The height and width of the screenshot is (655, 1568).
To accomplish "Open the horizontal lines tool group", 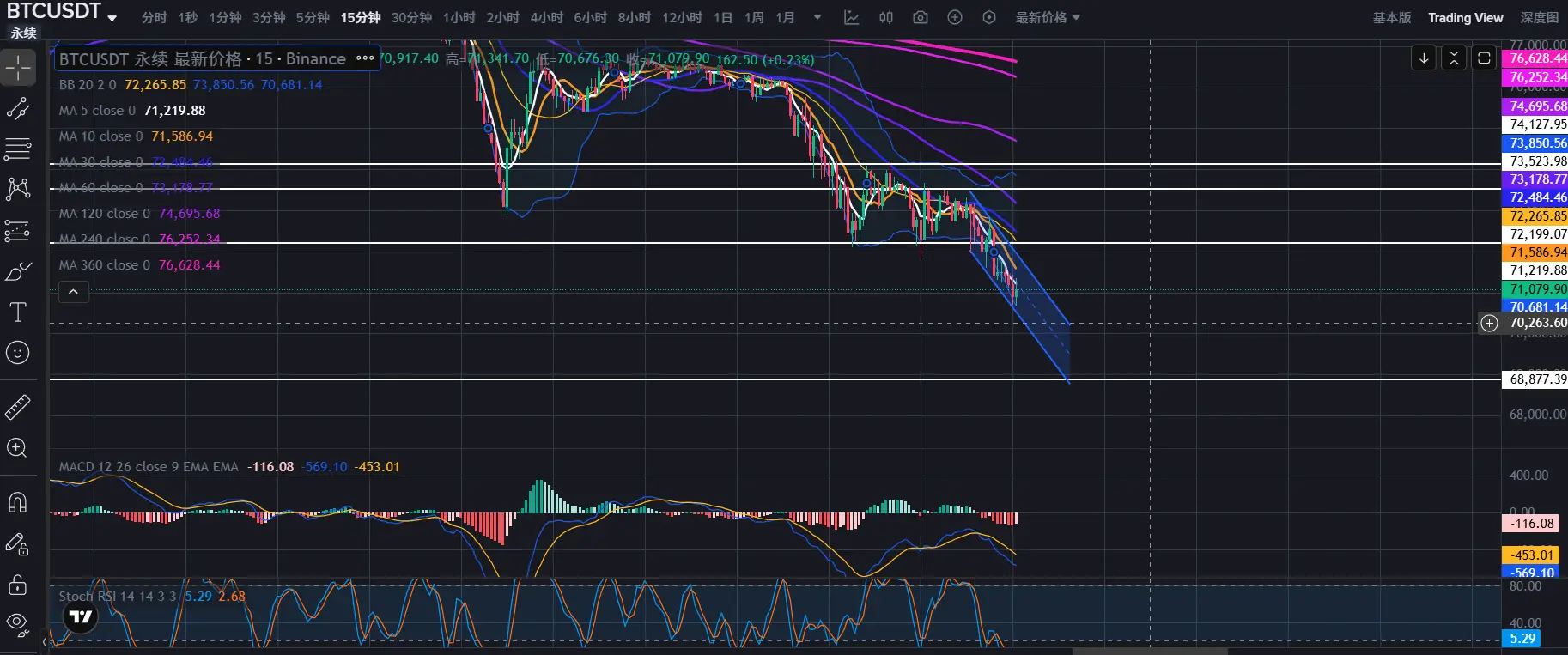I will pos(18,149).
